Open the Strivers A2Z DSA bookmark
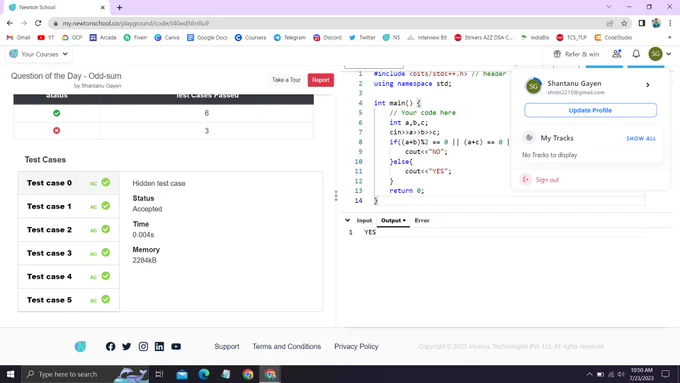Screen dimensions: 680x383 point(483,38)
